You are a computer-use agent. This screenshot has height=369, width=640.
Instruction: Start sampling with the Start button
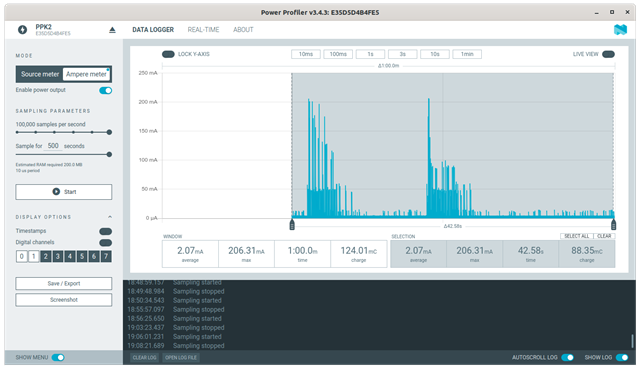click(64, 192)
